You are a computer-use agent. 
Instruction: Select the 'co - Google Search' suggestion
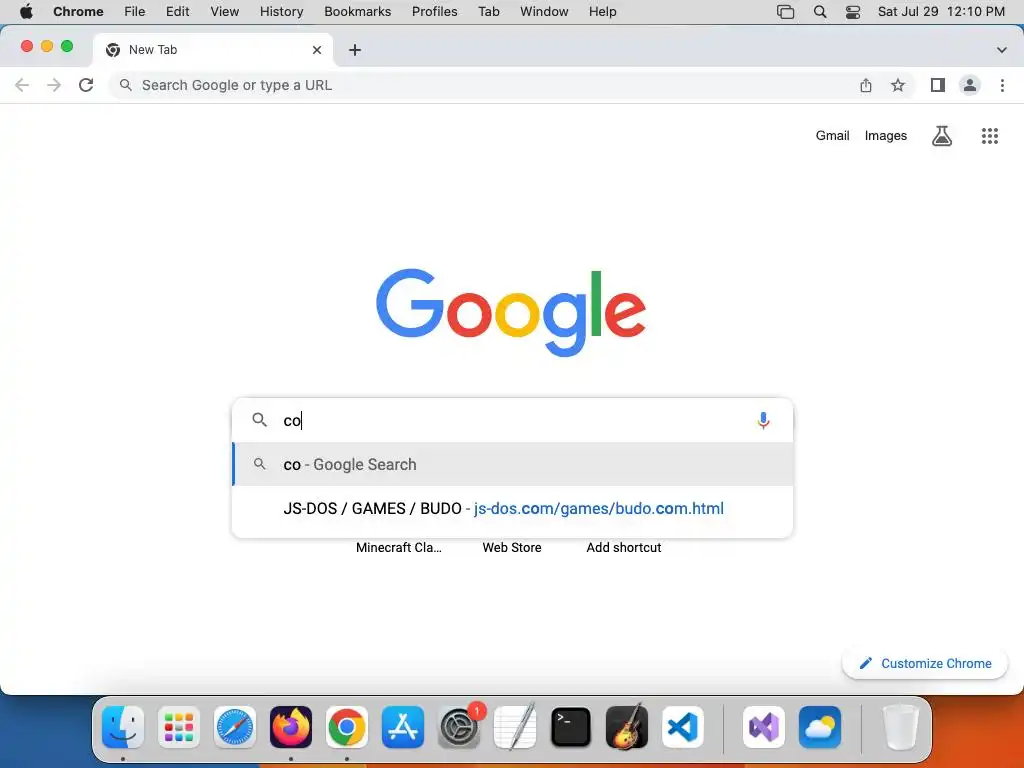tap(513, 464)
